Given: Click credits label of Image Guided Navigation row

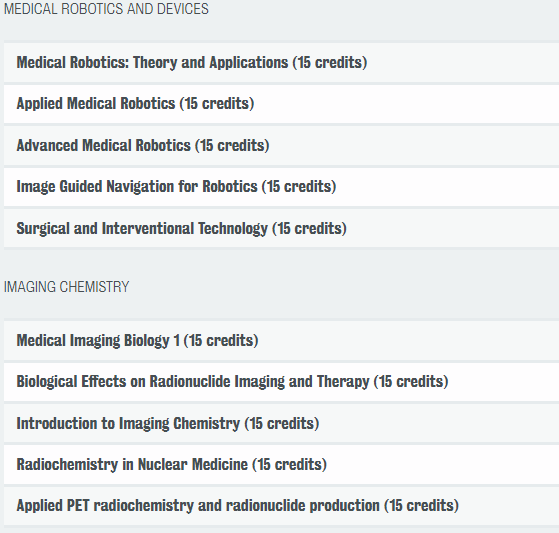Looking at the screenshot, I should [299, 186].
